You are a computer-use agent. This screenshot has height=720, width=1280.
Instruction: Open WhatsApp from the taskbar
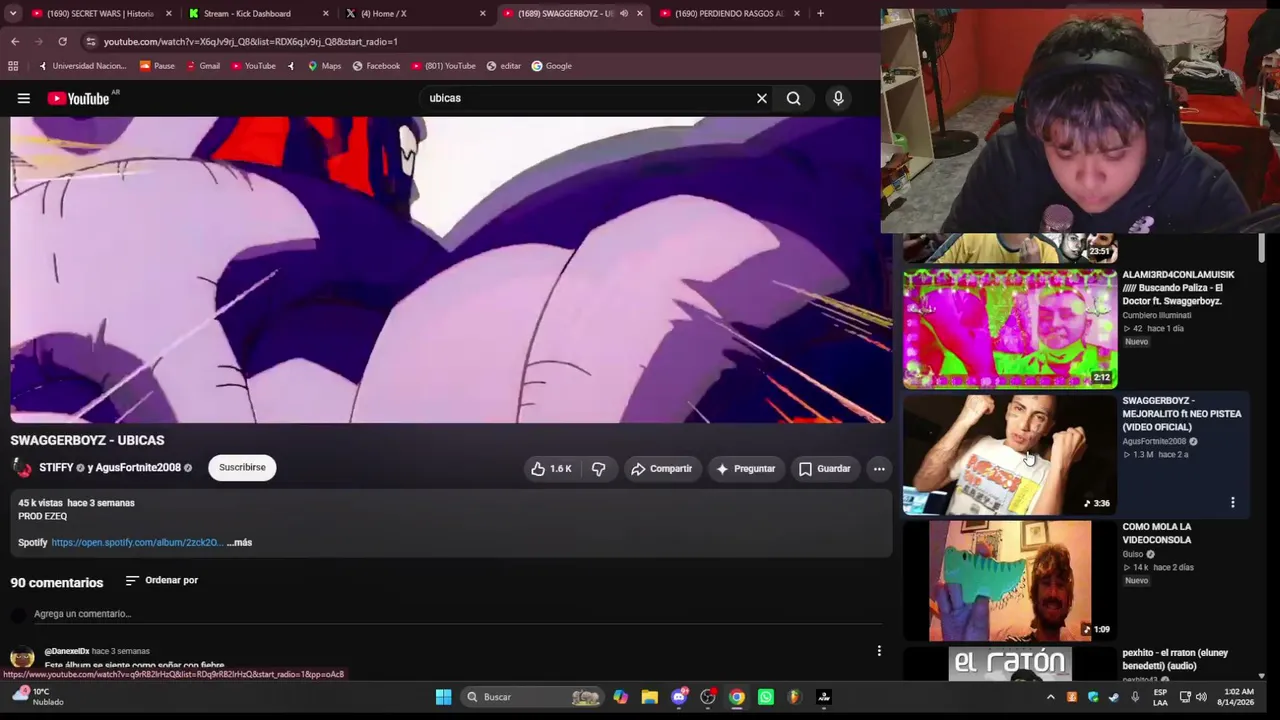(x=766, y=697)
